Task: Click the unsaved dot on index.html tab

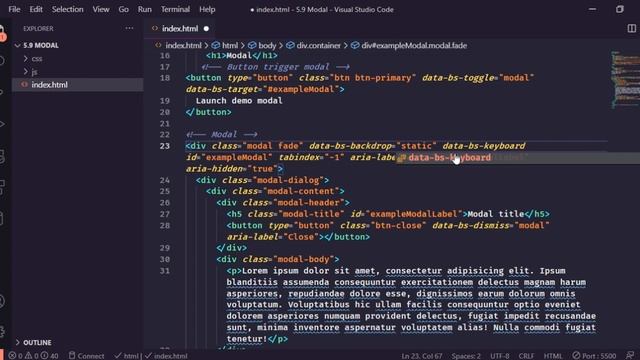Action: point(206,29)
